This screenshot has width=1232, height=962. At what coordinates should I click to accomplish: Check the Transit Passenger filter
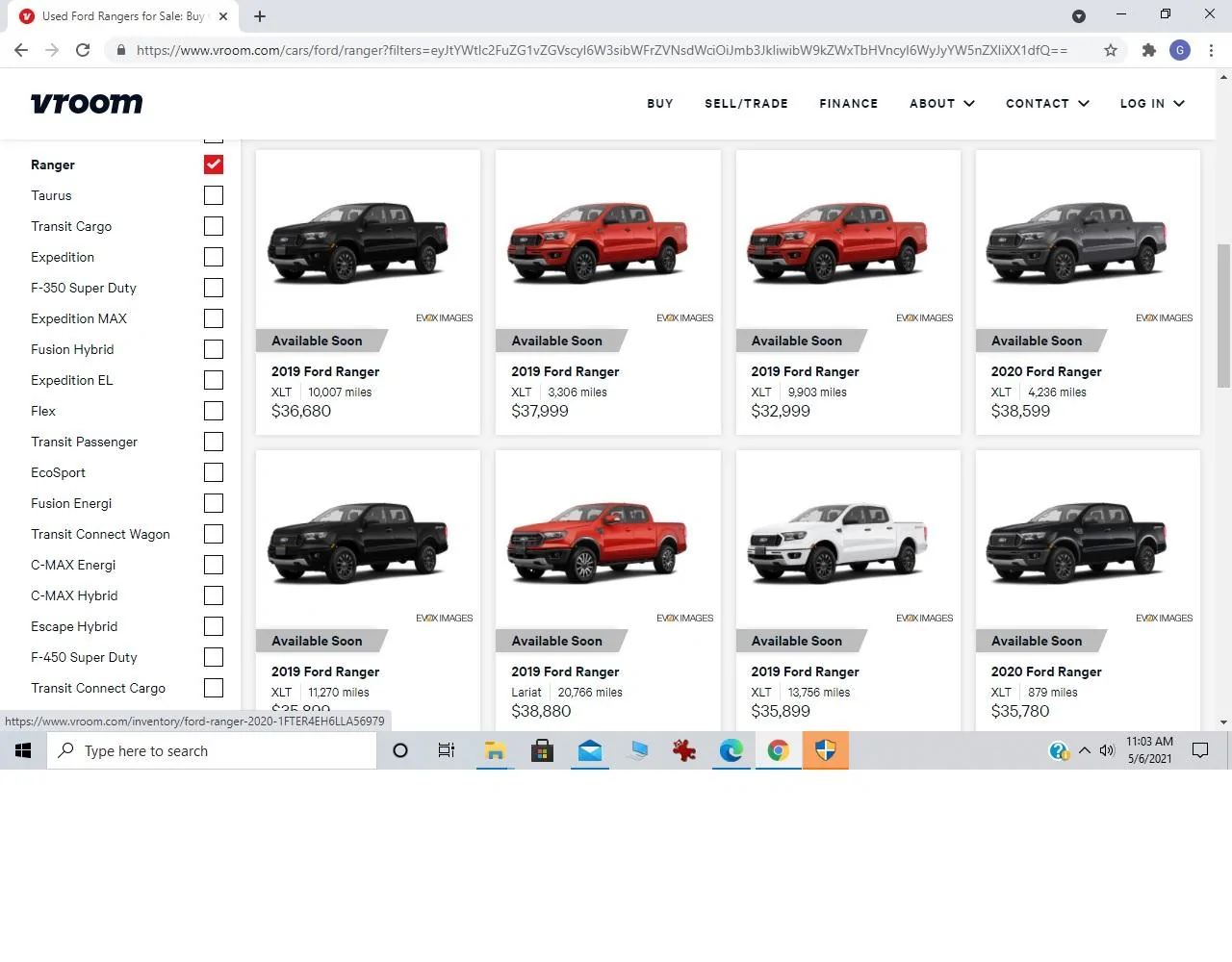(214, 442)
